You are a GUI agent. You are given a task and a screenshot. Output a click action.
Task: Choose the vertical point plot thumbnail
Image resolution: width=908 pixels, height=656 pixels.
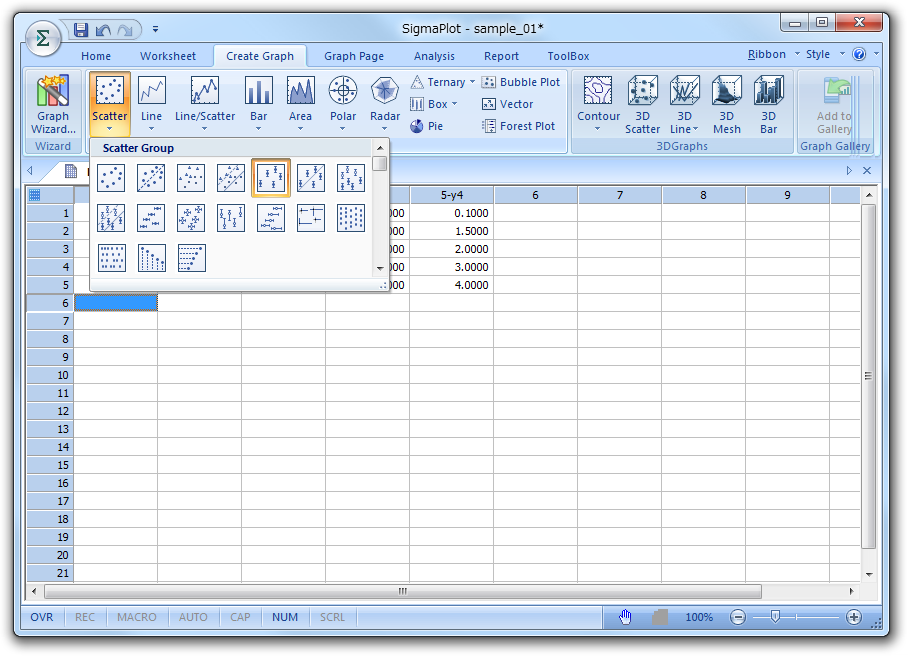coord(351,218)
